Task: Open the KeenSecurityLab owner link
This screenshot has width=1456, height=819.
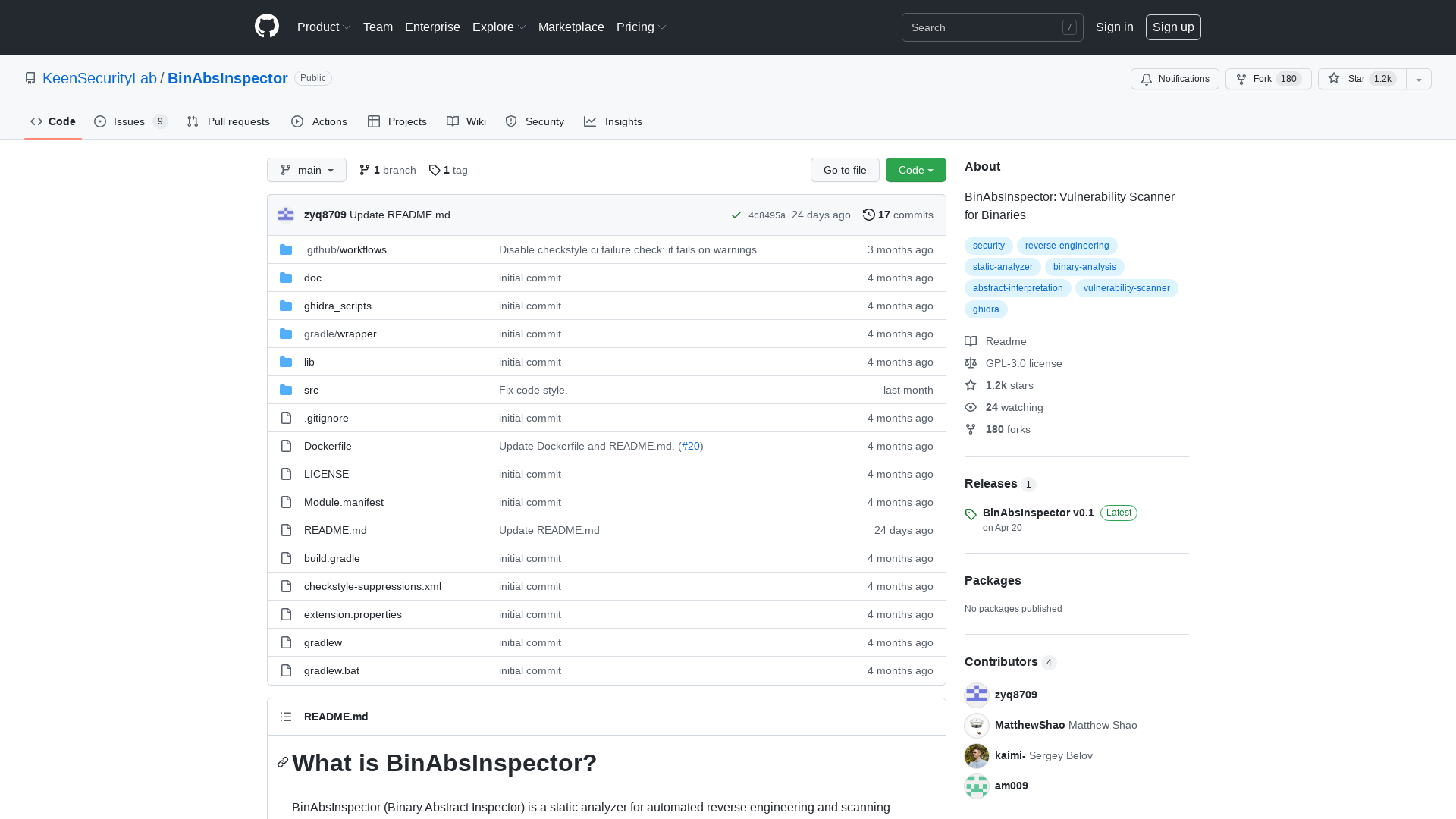Action: pyautogui.click(x=99, y=78)
